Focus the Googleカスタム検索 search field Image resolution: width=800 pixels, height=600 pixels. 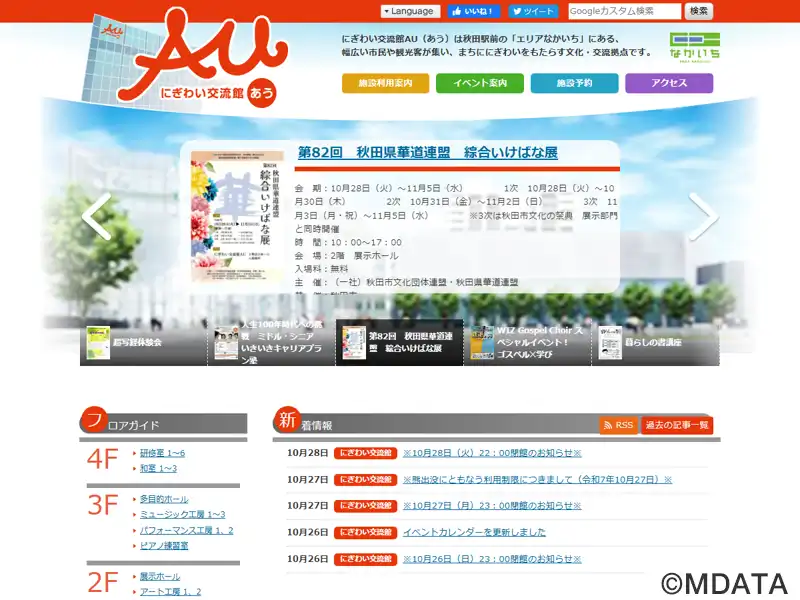pos(624,11)
